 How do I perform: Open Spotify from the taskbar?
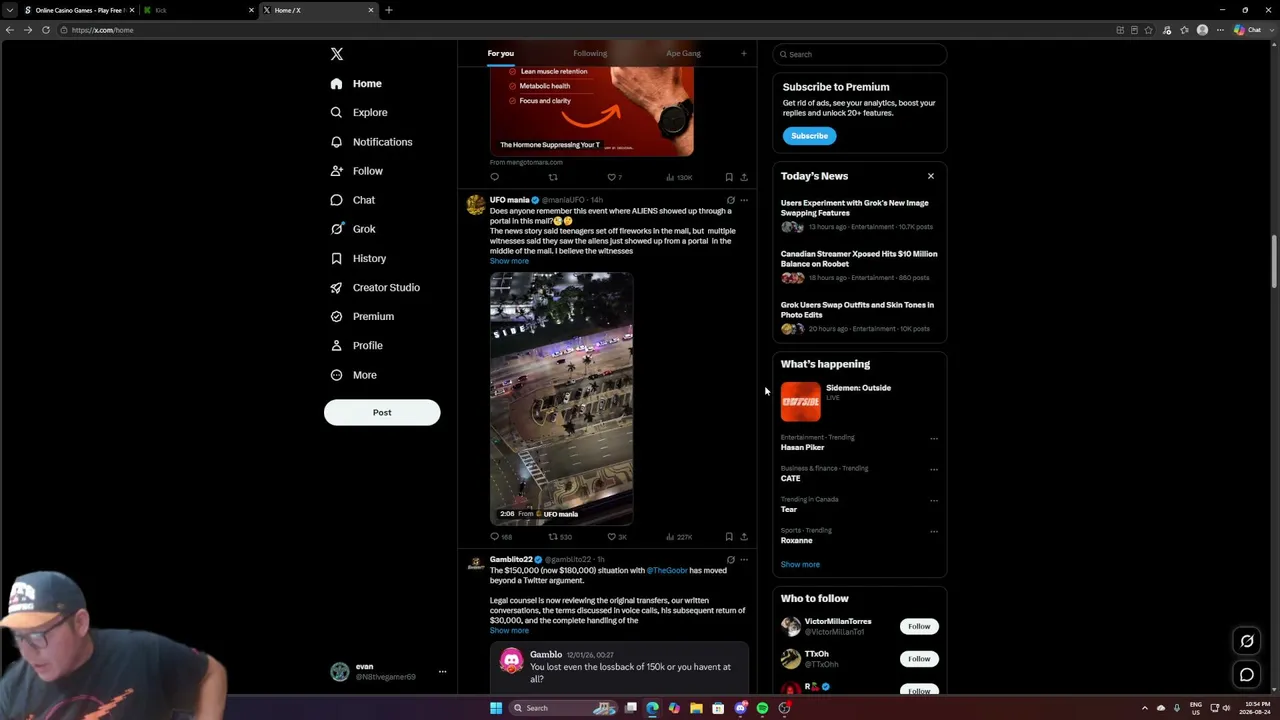762,708
